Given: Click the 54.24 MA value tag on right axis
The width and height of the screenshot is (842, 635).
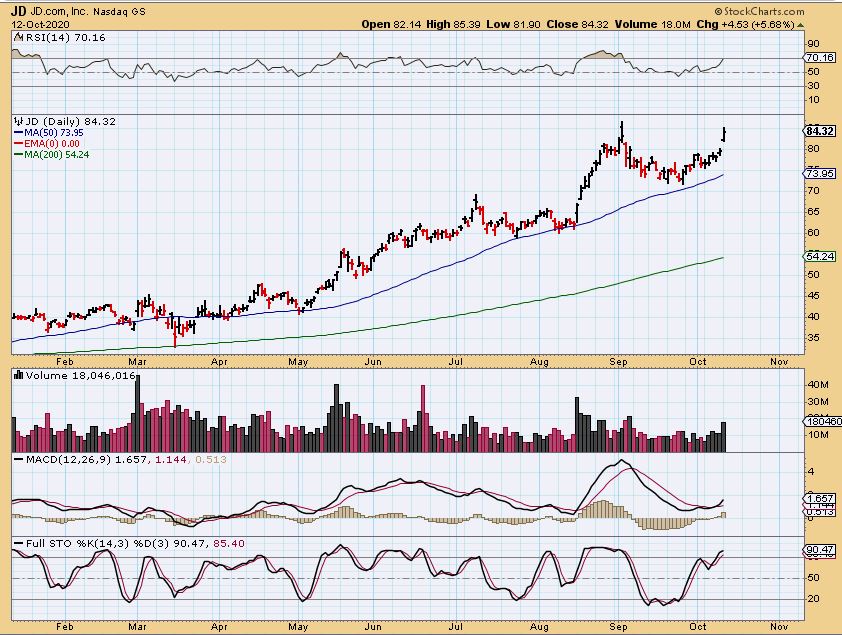Looking at the screenshot, I should pos(820,257).
